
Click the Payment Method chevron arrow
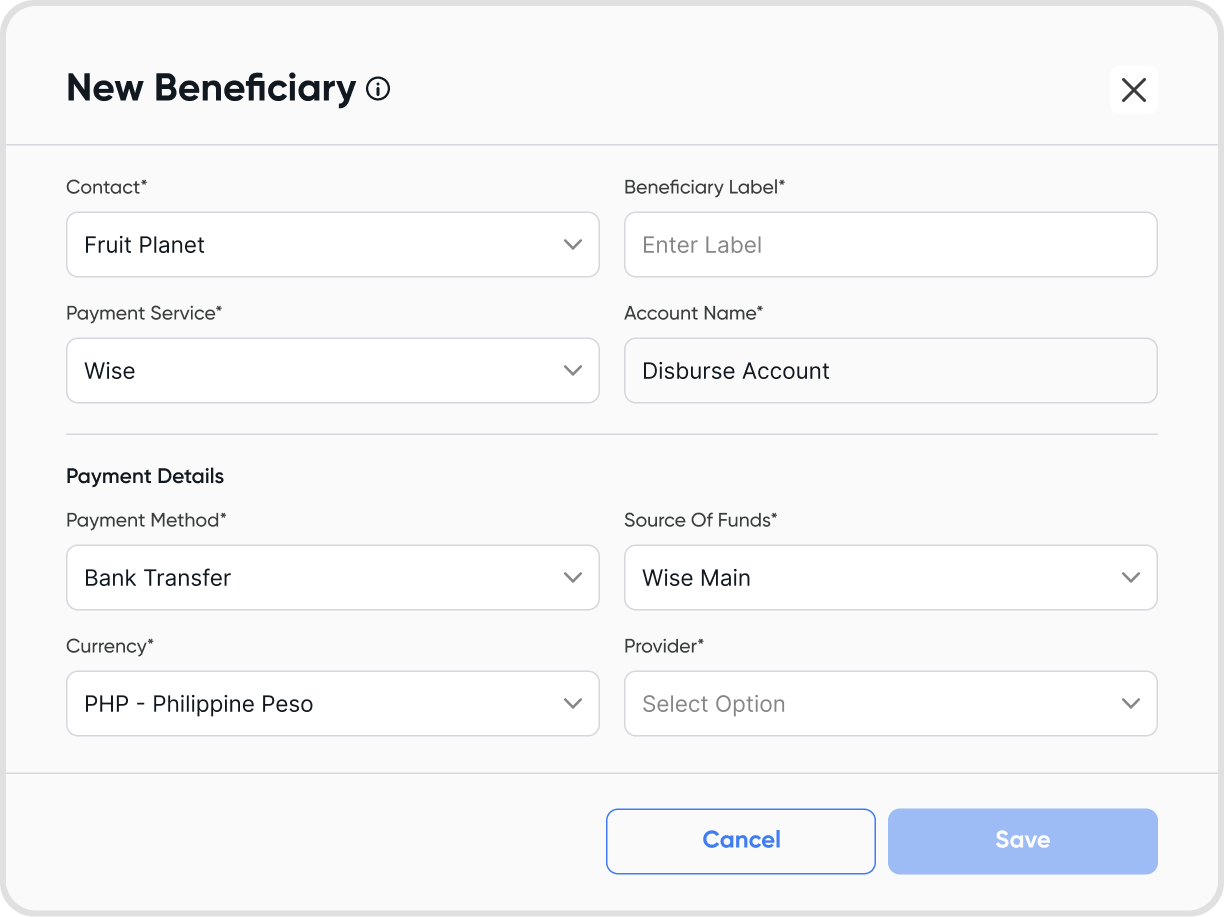(573, 577)
